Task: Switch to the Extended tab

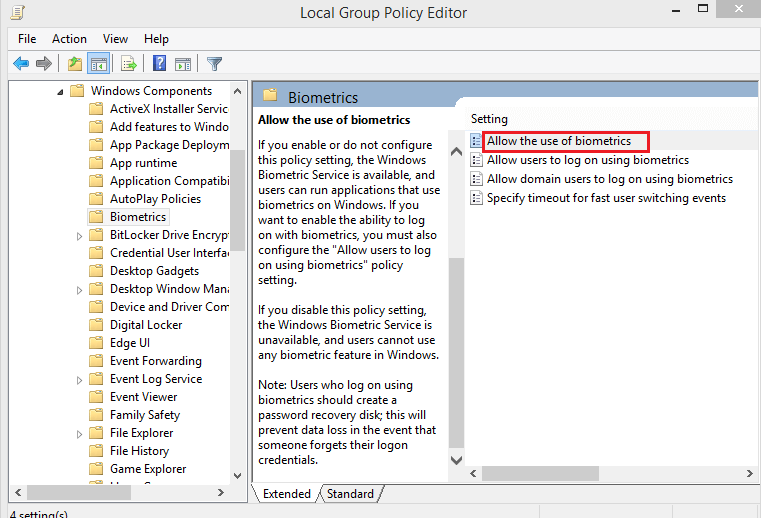Action: click(x=286, y=493)
